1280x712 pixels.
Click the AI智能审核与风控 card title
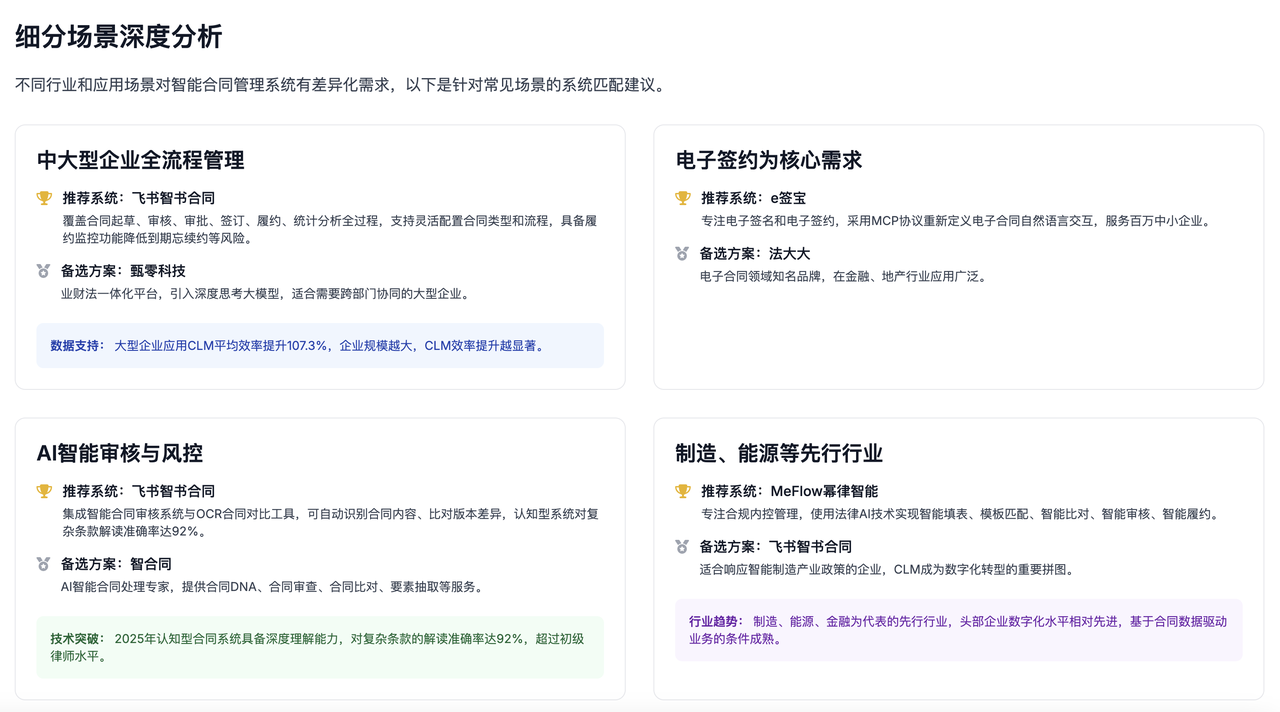[120, 453]
